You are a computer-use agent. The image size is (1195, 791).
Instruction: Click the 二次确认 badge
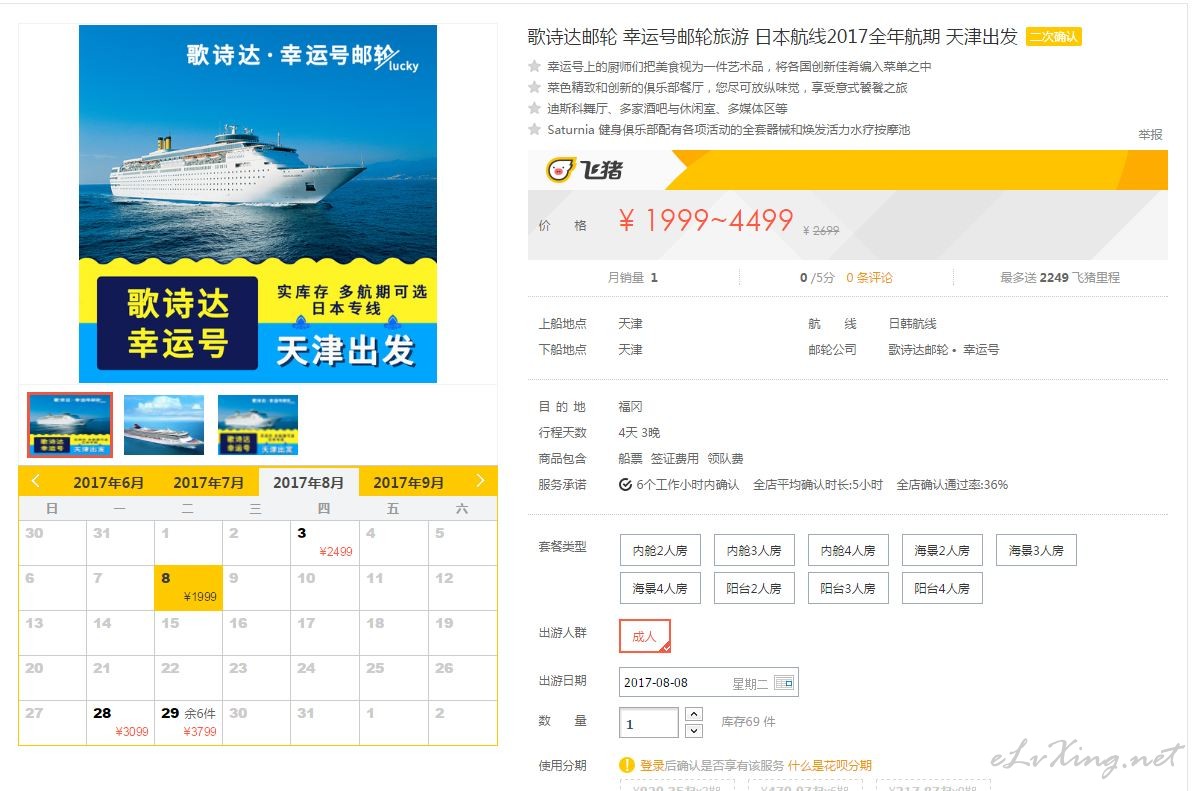pos(1054,37)
